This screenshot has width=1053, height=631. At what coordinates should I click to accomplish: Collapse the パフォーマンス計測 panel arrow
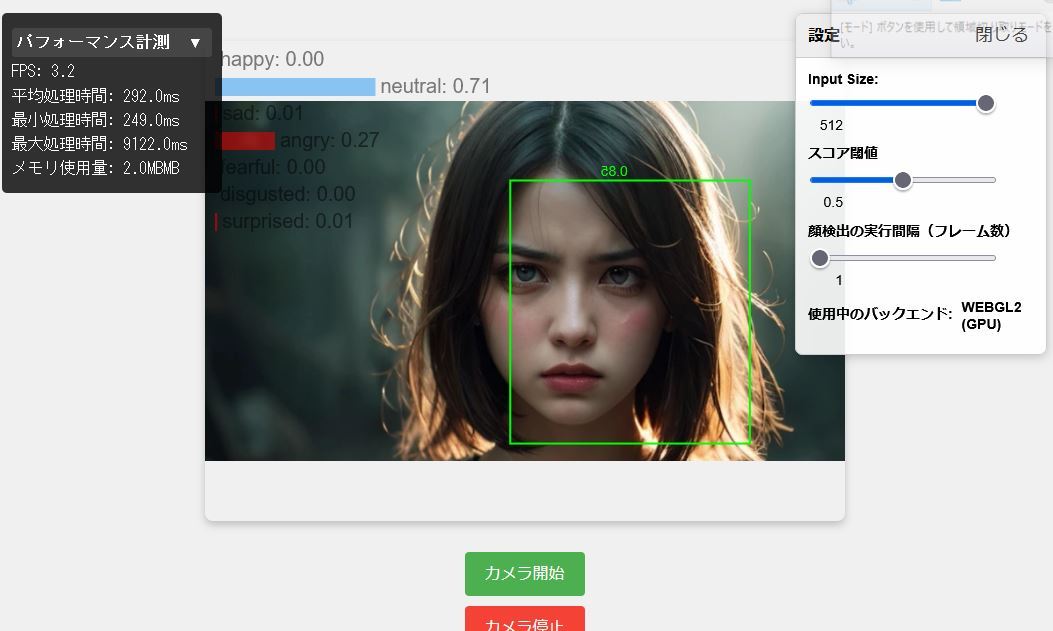coord(195,43)
